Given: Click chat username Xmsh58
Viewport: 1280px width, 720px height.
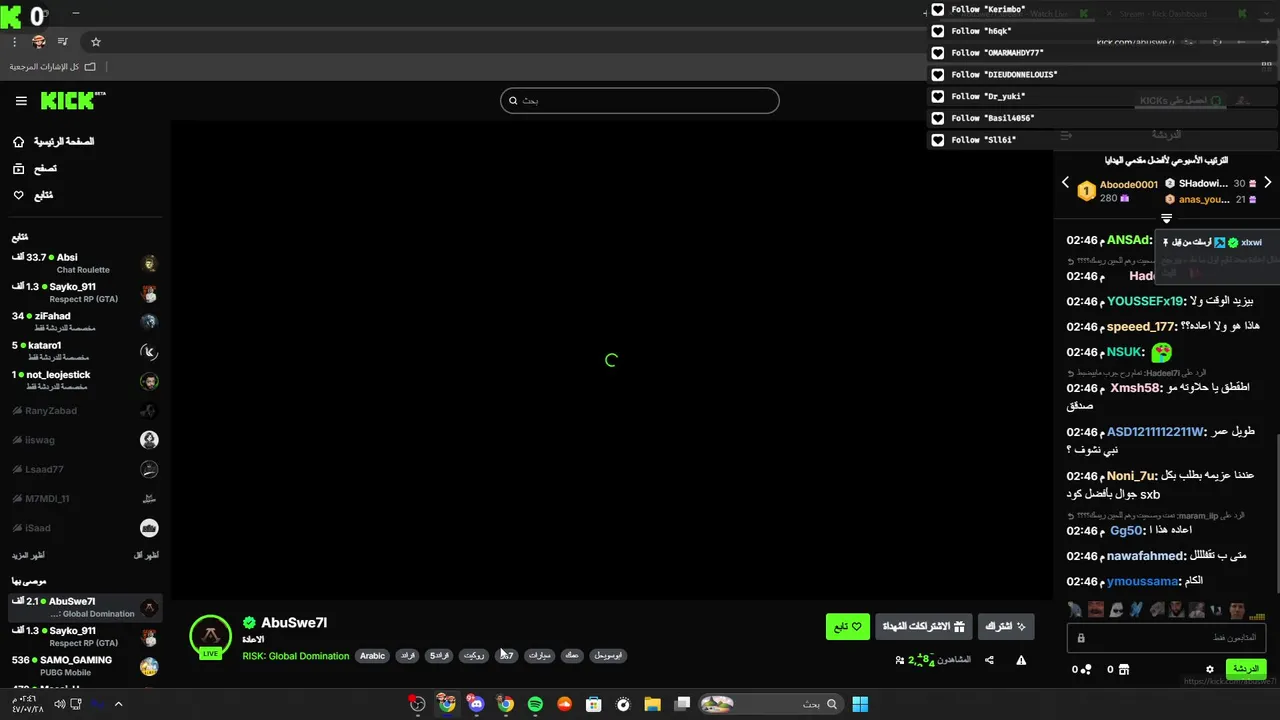Looking at the screenshot, I should 1136,388.
